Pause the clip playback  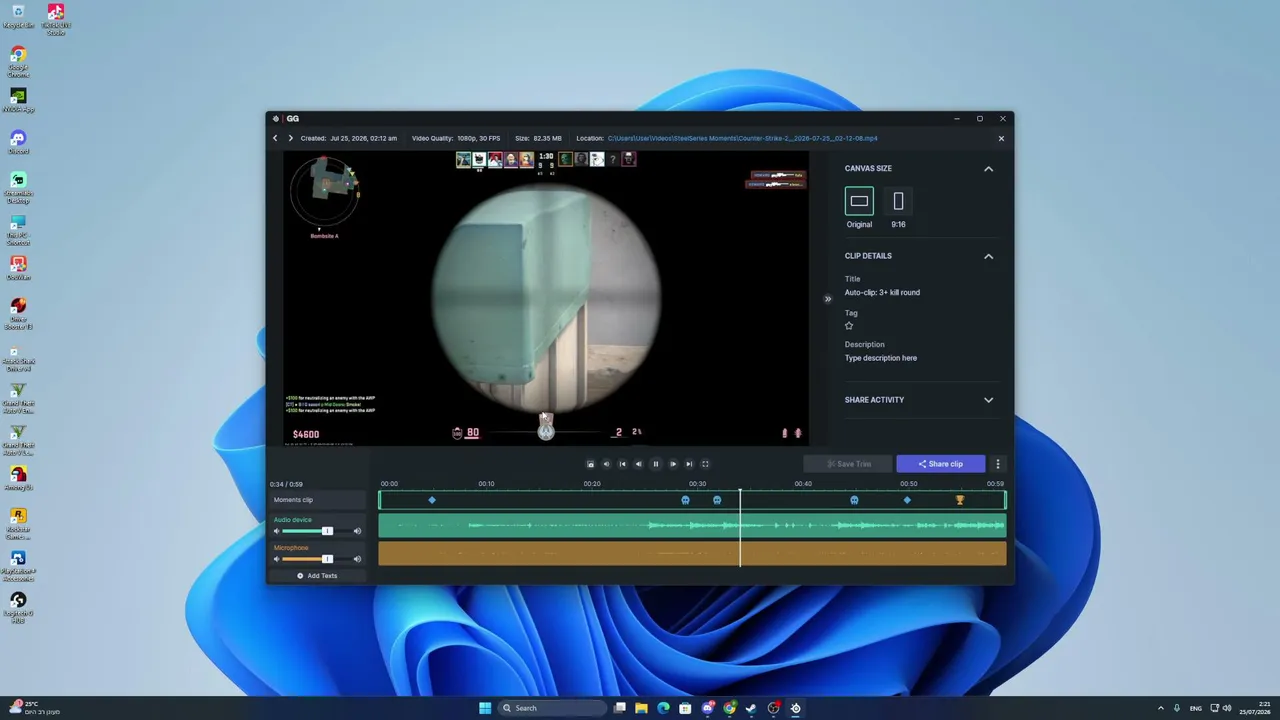(656, 464)
